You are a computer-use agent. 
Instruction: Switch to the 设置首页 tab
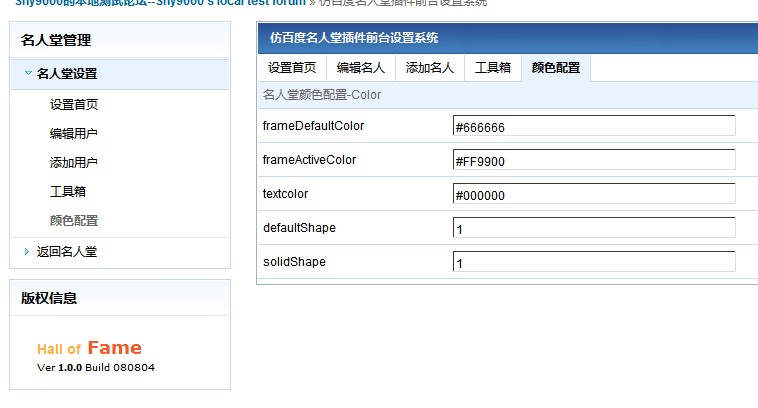pyautogui.click(x=292, y=68)
